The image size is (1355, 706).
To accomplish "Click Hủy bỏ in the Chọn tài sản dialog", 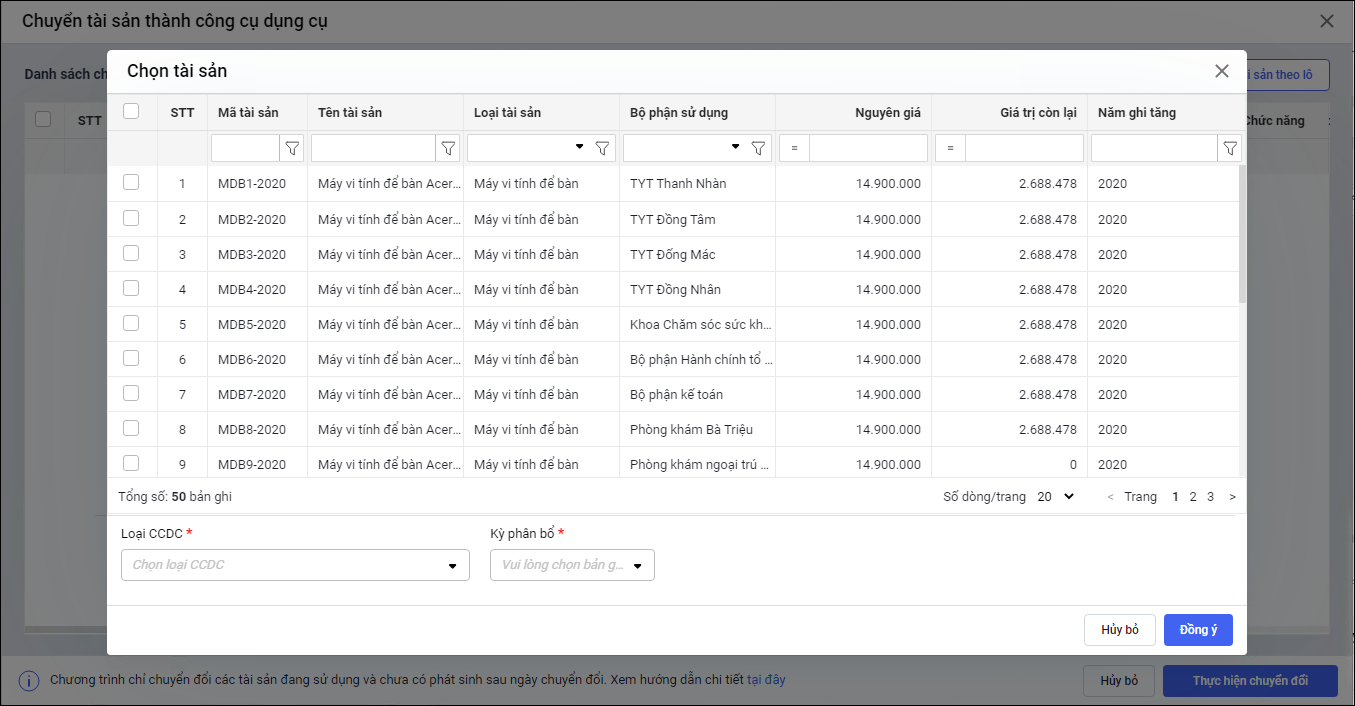I will (x=1120, y=630).
